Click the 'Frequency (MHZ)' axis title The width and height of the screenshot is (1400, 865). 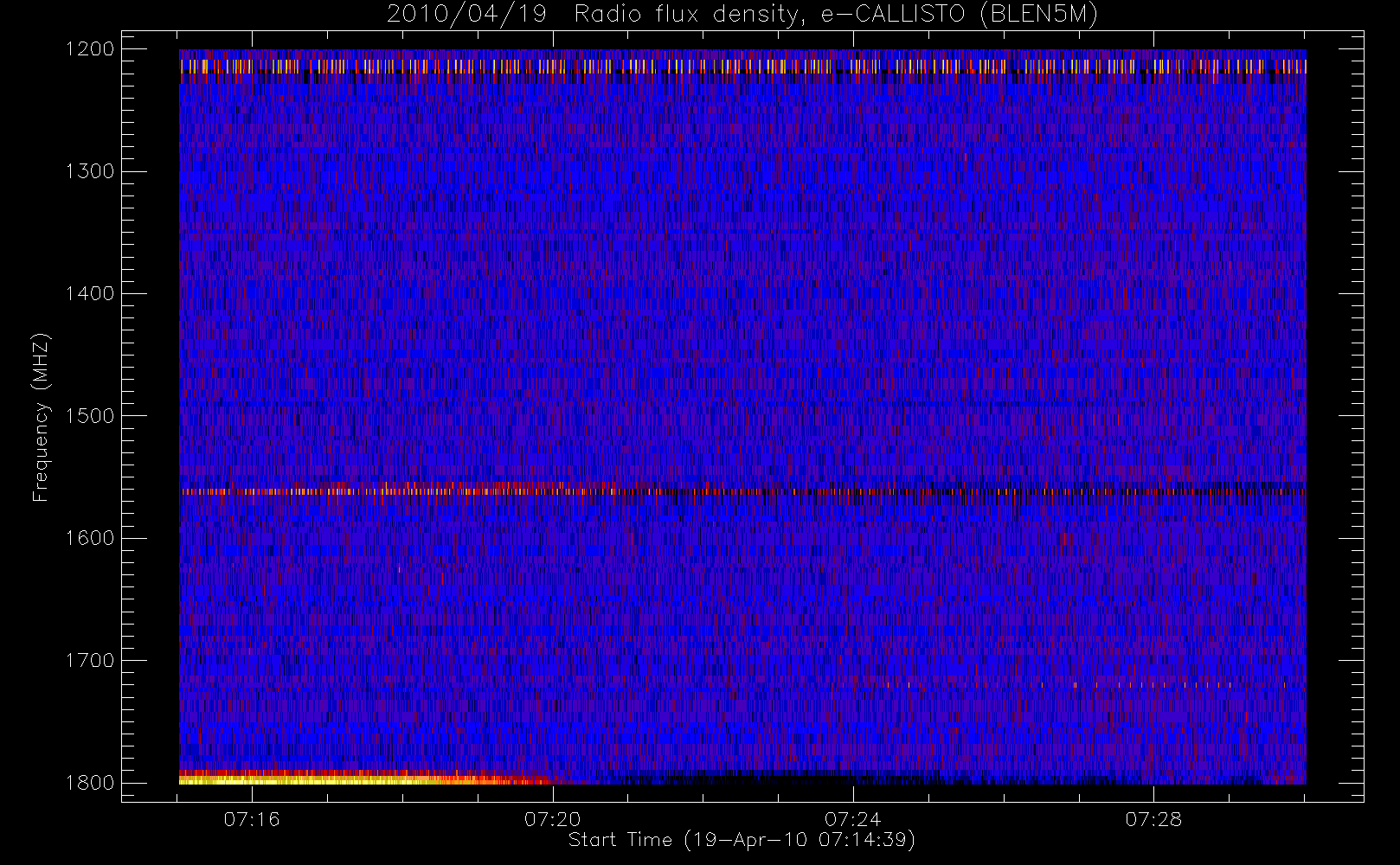coord(41,417)
